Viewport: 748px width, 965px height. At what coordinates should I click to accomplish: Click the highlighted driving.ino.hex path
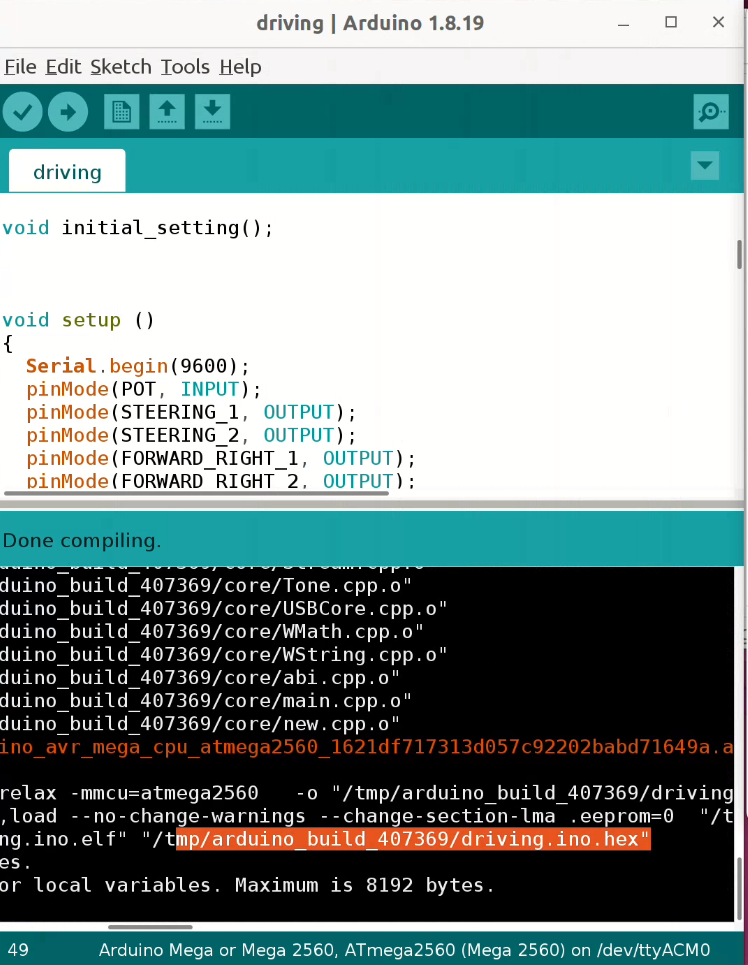[x=413, y=839]
